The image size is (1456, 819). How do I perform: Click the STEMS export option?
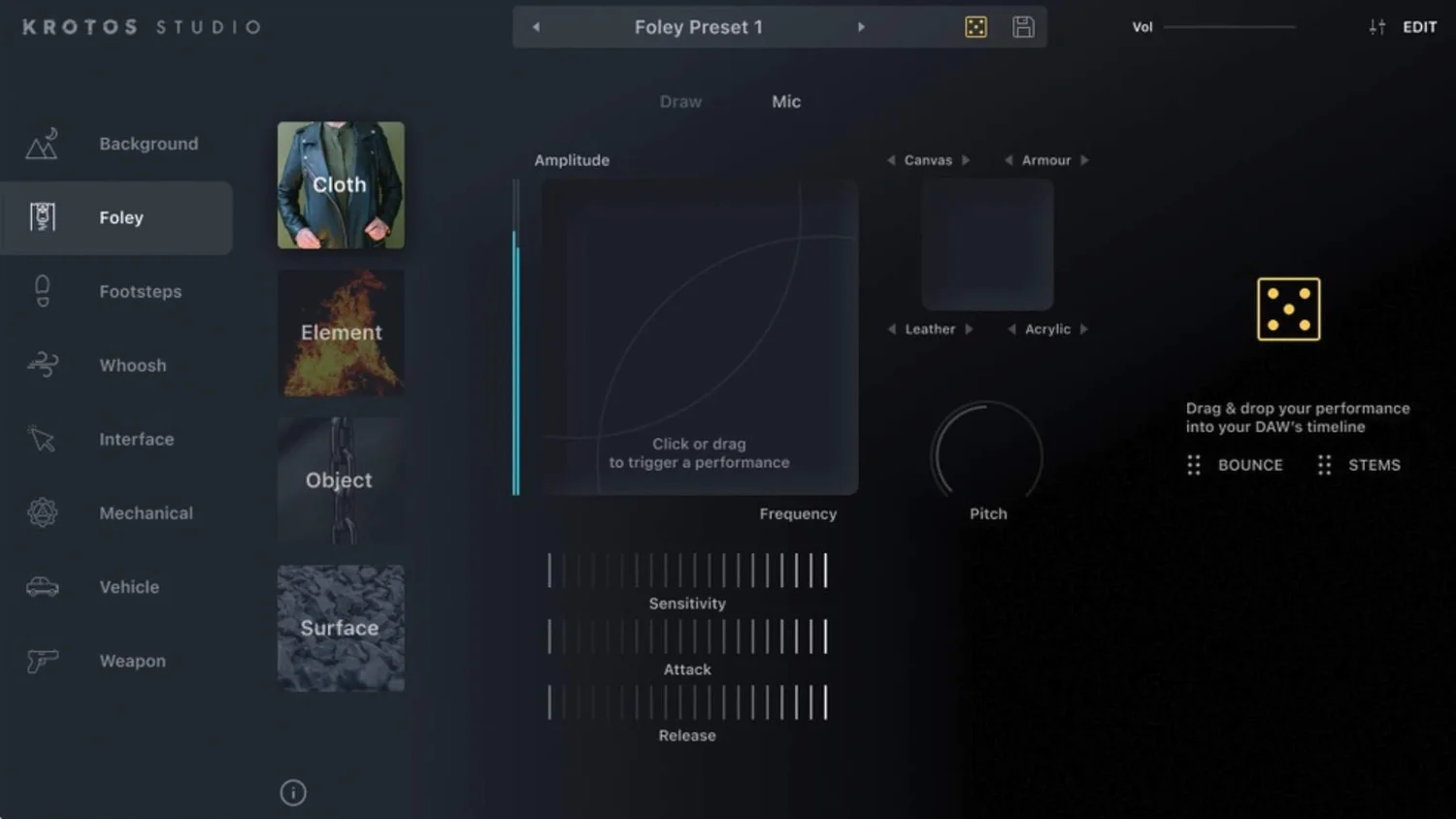click(1374, 465)
